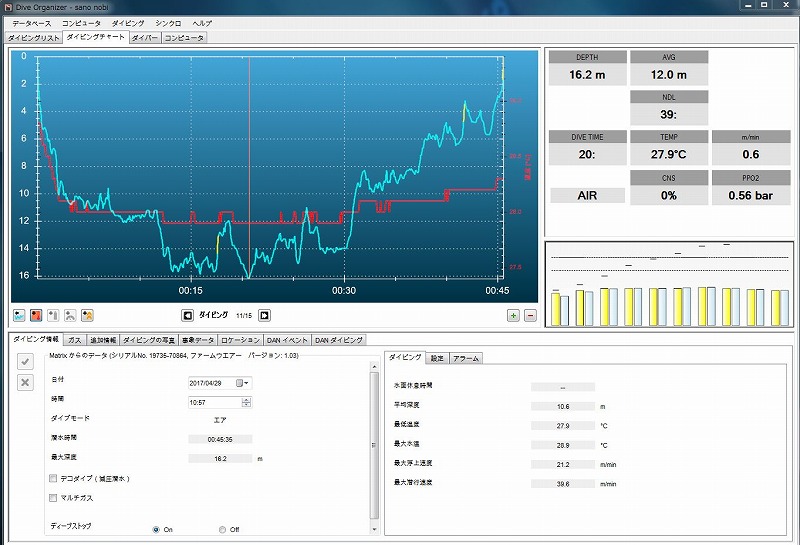This screenshot has width=800, height=545.
Task: Click the time spinner arrows beside 10:57
Action: tap(246, 402)
